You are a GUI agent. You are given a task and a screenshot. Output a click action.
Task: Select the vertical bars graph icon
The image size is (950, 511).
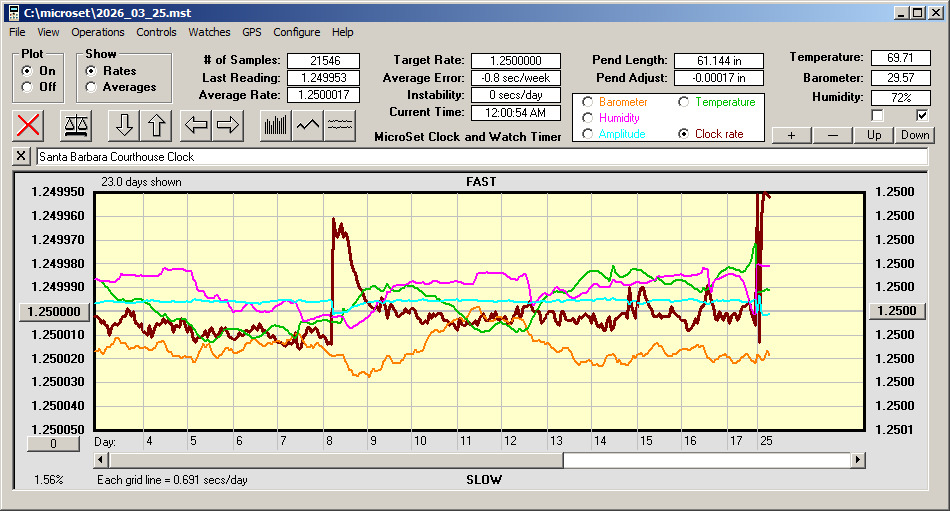(x=275, y=125)
